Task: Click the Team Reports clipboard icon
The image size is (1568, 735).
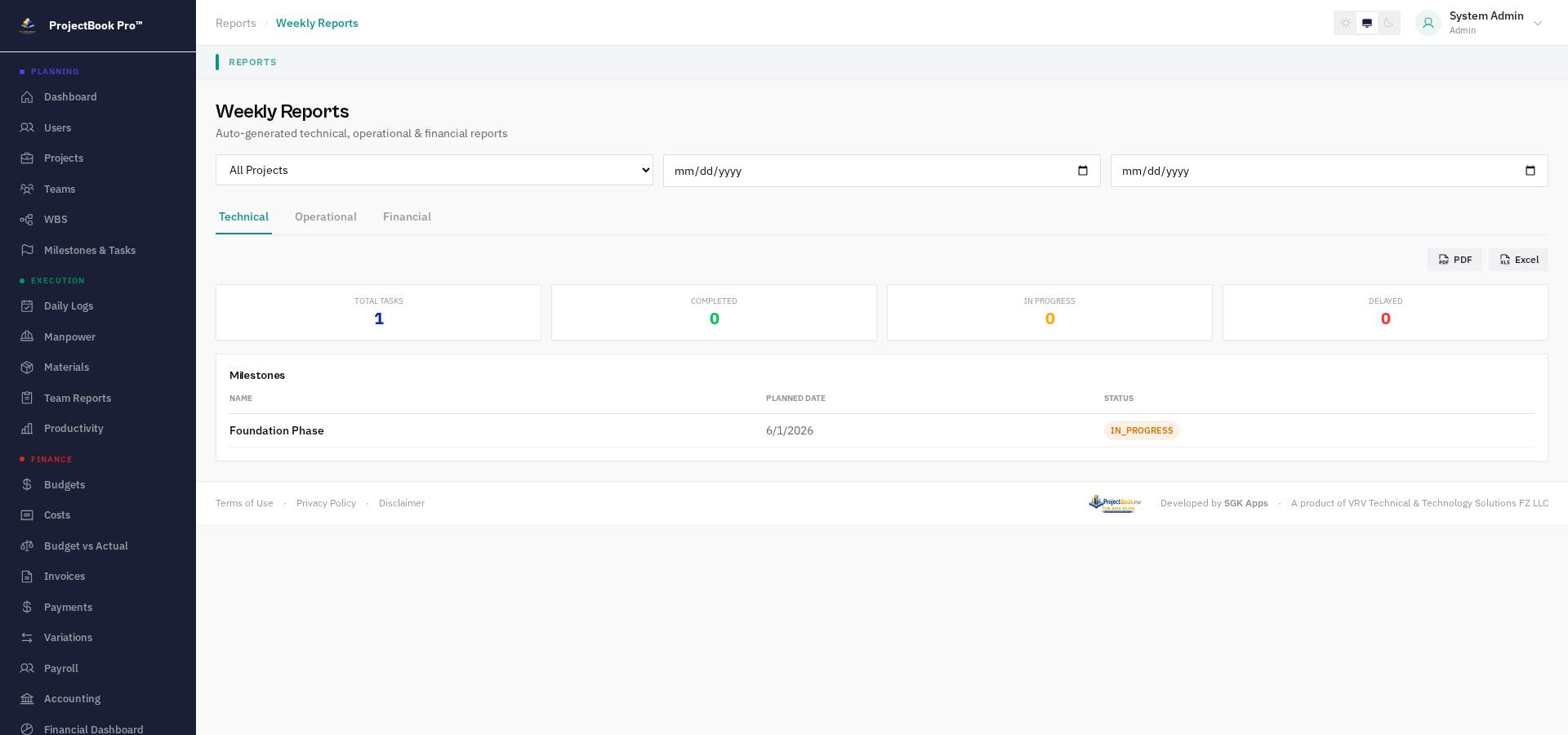Action: coord(27,398)
